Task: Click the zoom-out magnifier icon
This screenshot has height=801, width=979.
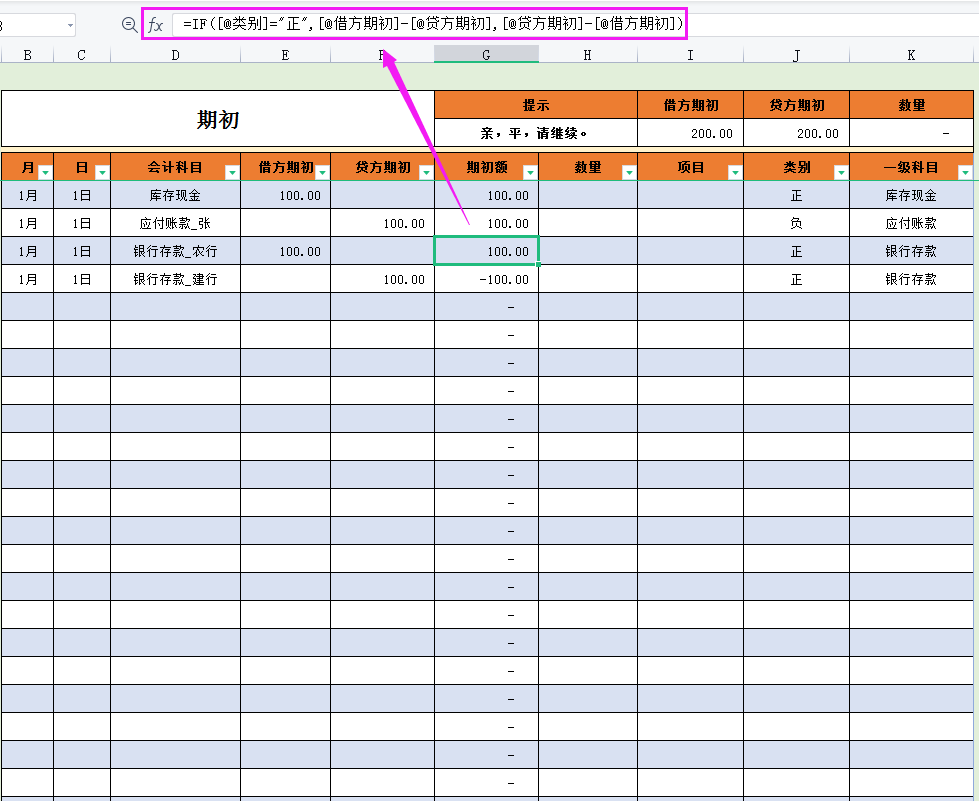Action: 128,25
